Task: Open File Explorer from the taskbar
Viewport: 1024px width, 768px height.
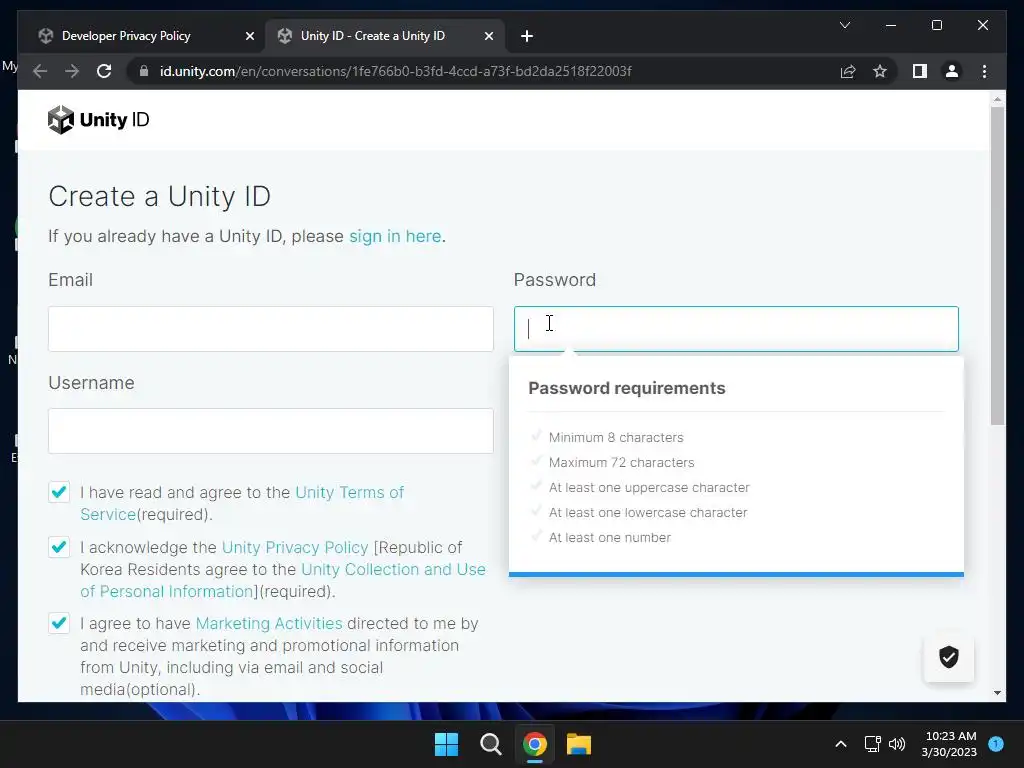Action: coord(579,744)
